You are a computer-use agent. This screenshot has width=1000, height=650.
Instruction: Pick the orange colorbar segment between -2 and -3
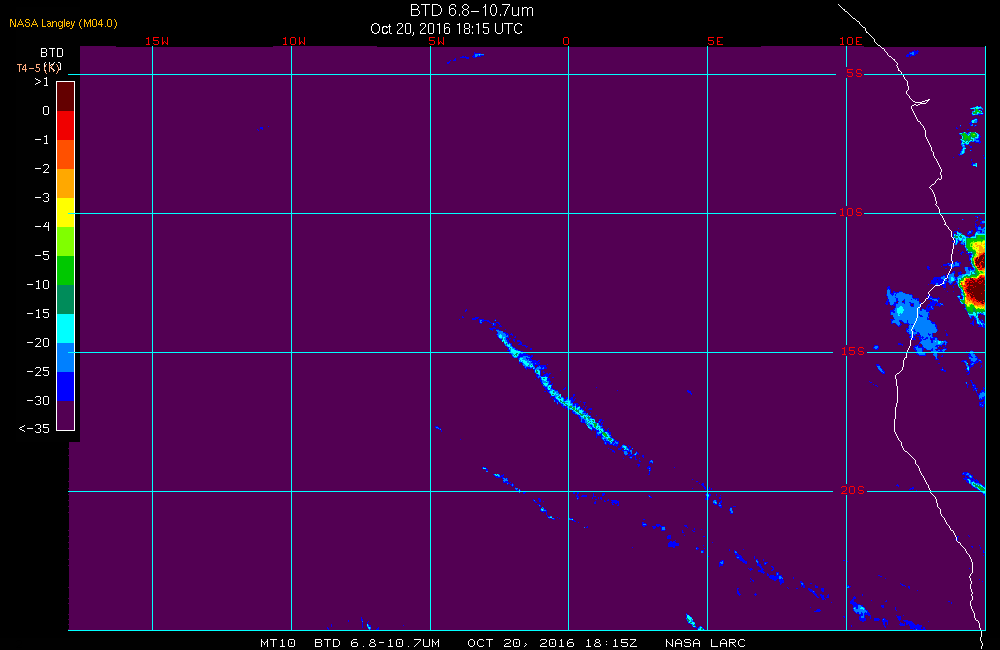(66, 183)
